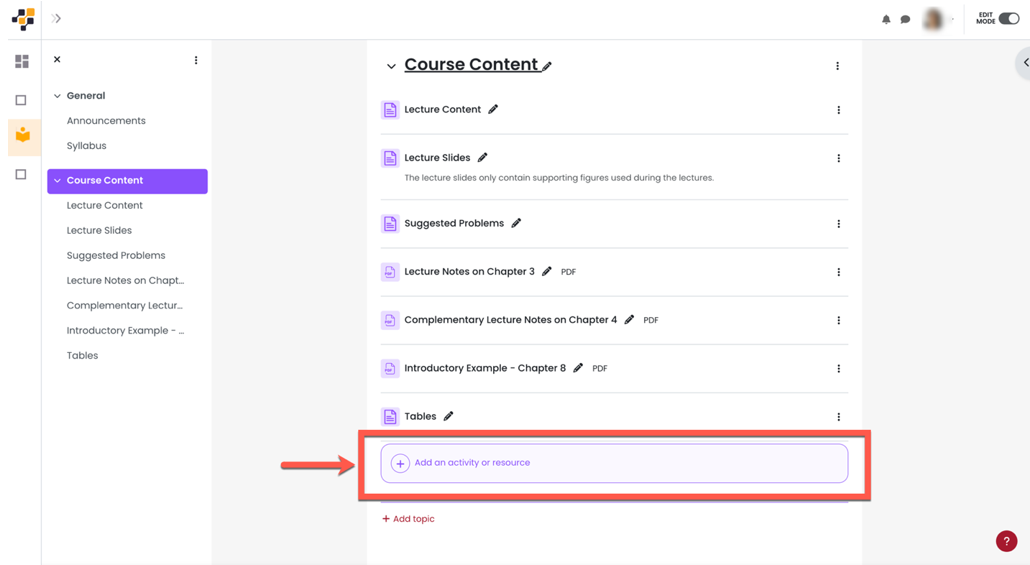Screen dimensions: 1030x565
Task: Close the course index with X icon
Action: click(x=57, y=60)
